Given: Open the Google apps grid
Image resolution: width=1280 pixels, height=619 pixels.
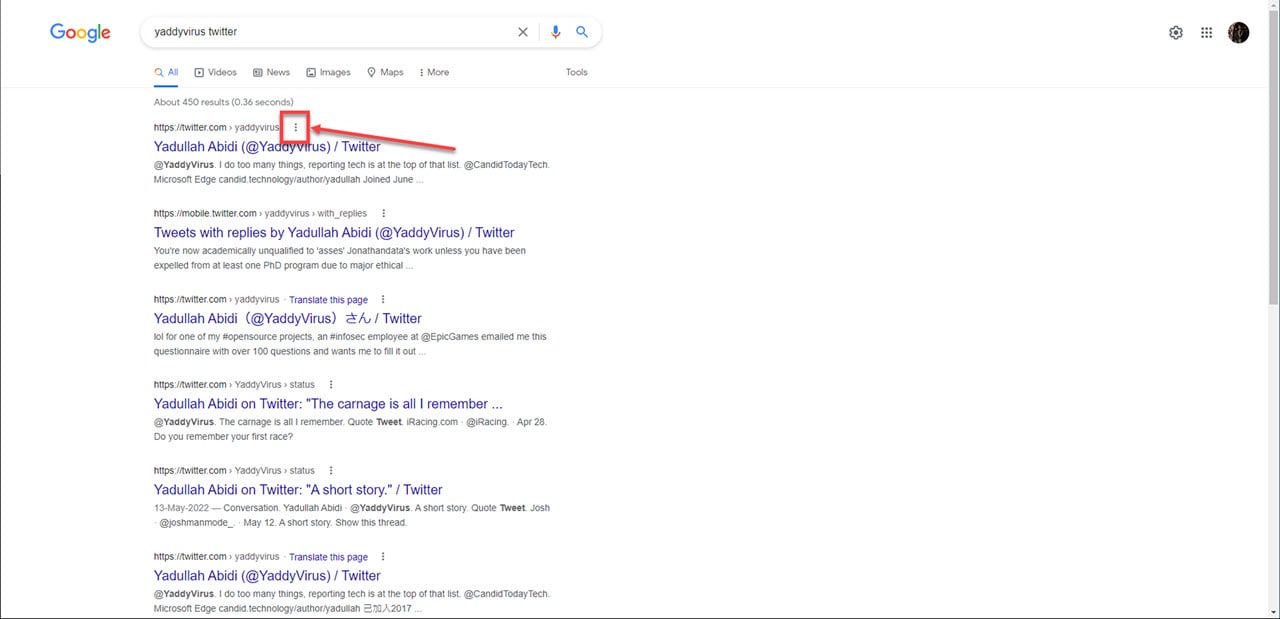Looking at the screenshot, I should click(1207, 33).
